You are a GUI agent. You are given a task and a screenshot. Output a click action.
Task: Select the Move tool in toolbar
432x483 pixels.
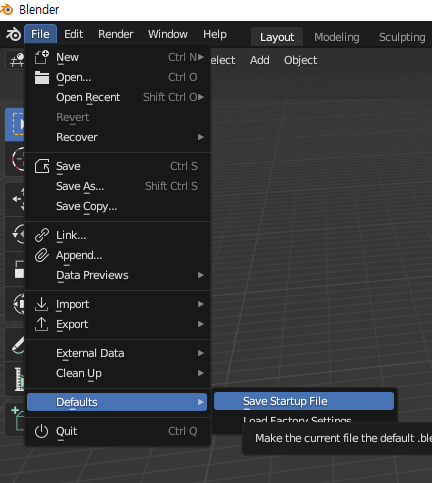pos(15,199)
